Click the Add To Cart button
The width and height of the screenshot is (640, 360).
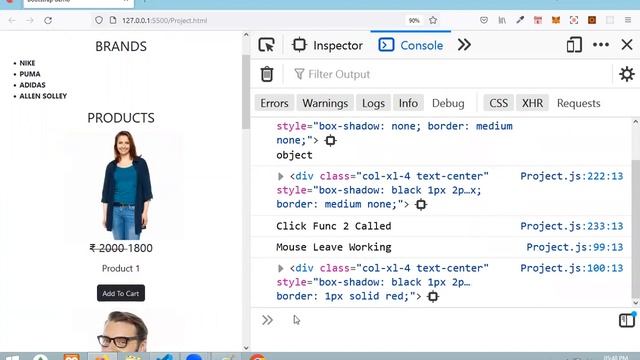[x=121, y=293]
